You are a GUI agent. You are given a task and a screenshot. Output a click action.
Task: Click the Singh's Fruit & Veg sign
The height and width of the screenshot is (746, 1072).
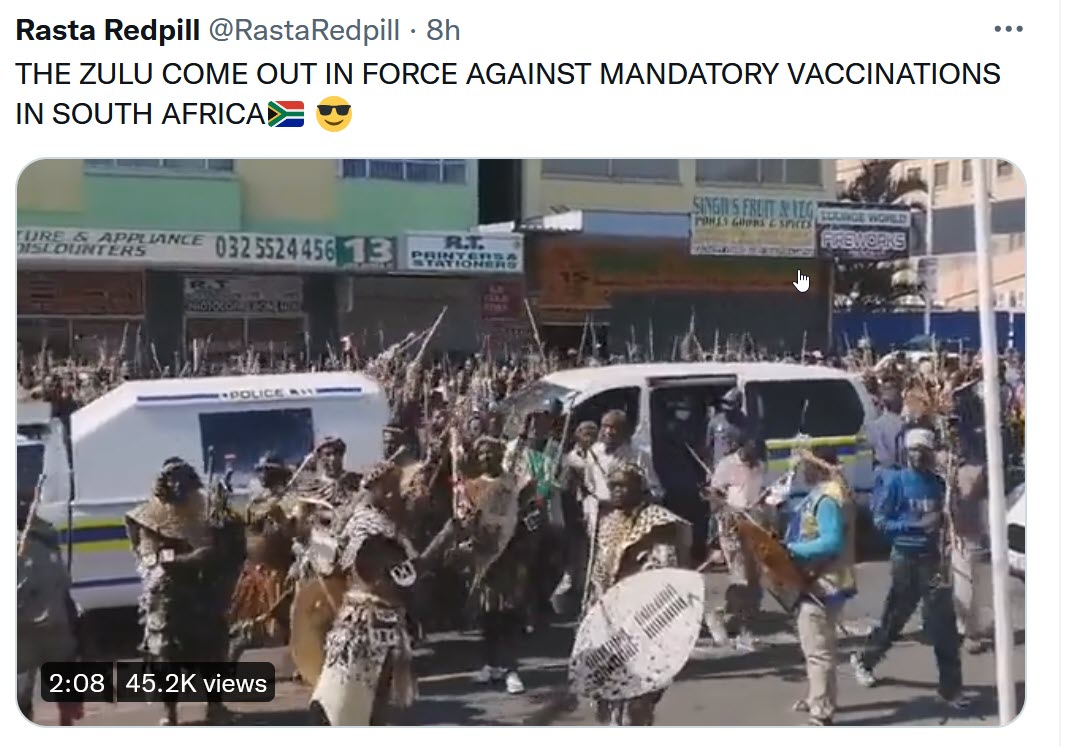[753, 226]
